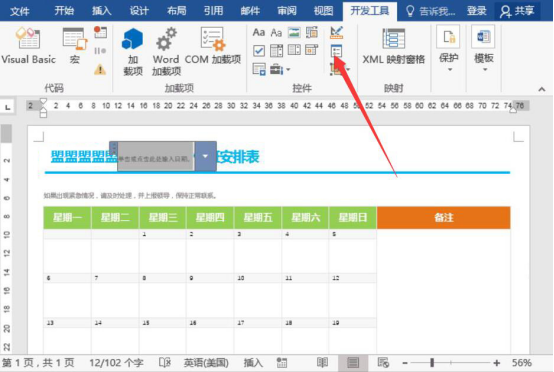Open the date picker dropdown arrow
This screenshot has height=372, width=554.
(x=205, y=156)
